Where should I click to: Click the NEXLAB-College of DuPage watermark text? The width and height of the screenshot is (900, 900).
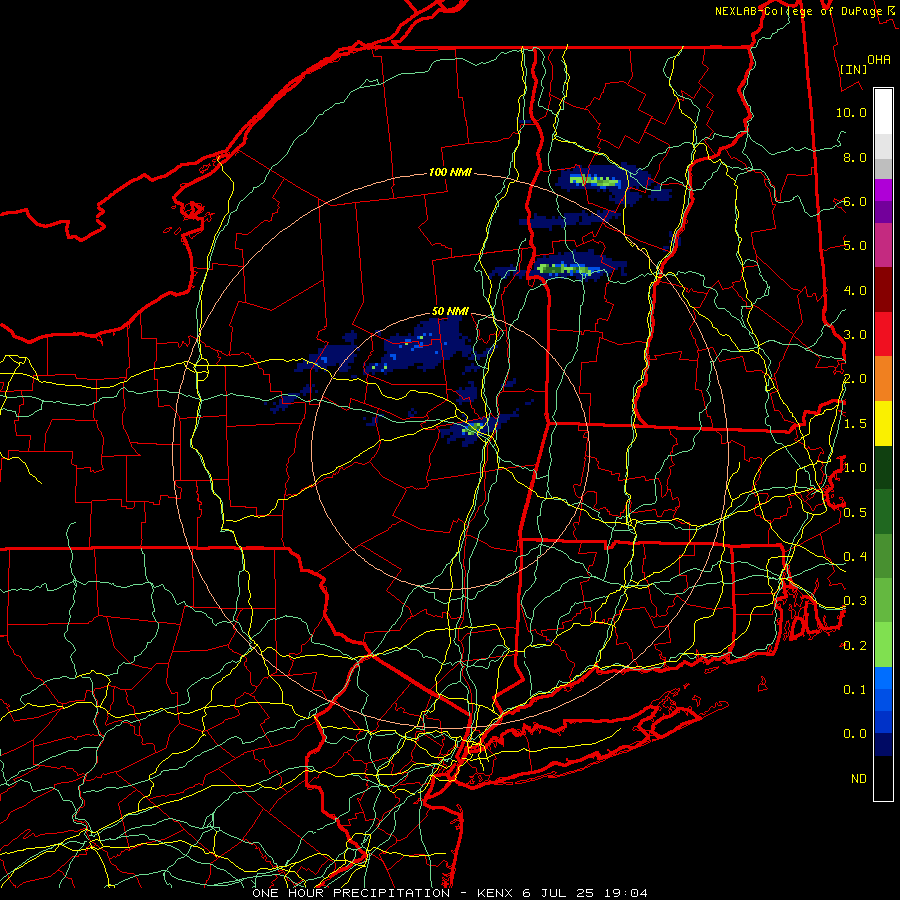804,11
